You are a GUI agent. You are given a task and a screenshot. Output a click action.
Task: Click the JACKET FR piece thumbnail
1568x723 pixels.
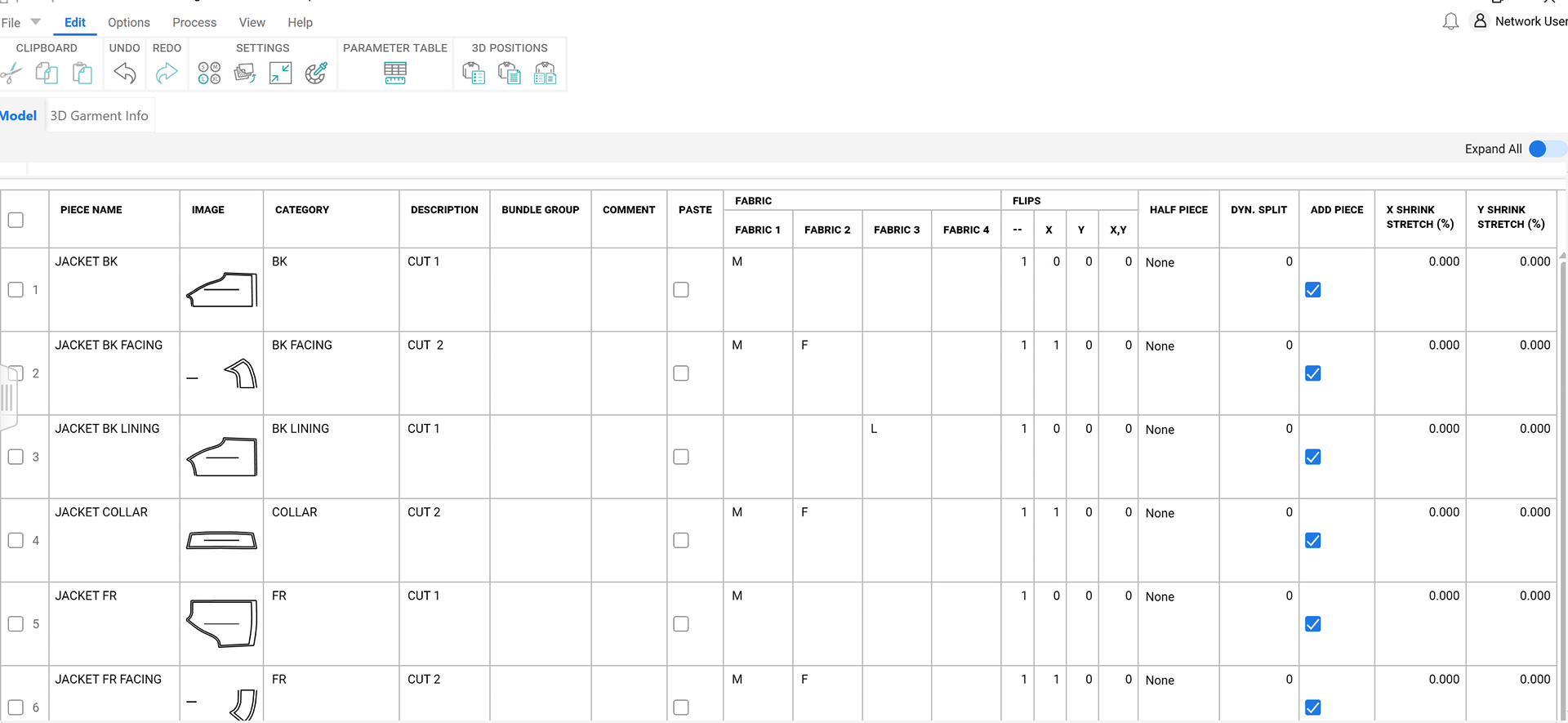tap(222, 623)
